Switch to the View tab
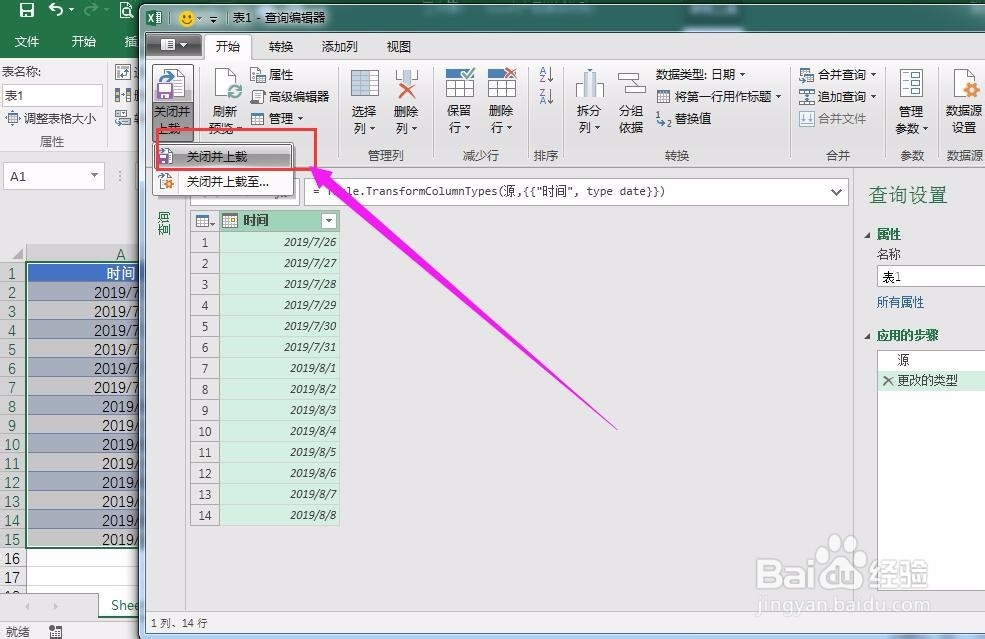The width and height of the screenshot is (985, 639). click(x=398, y=46)
